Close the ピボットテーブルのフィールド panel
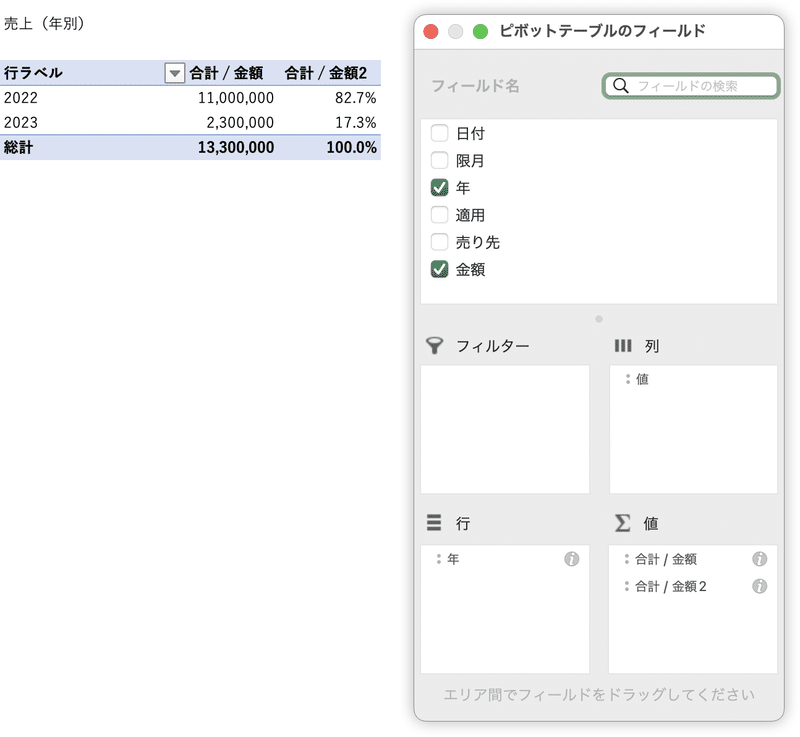This screenshot has height=737, width=800. point(431,32)
